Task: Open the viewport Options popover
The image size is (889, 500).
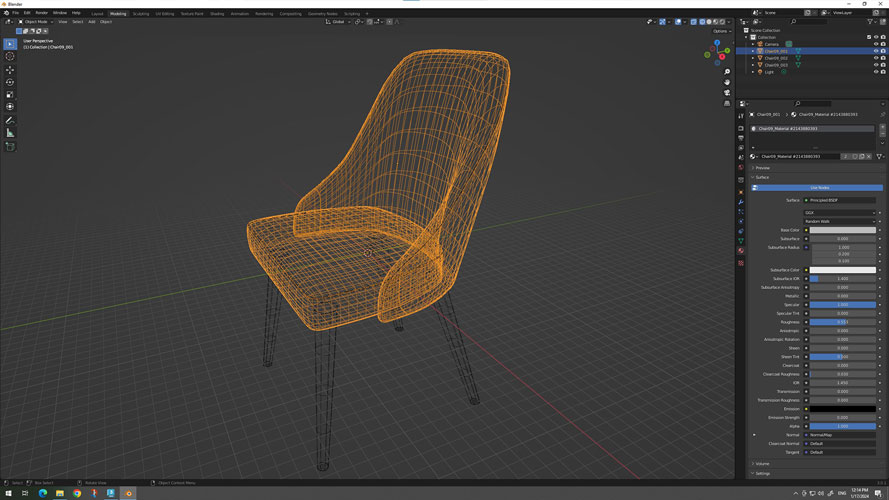Action: (x=720, y=31)
